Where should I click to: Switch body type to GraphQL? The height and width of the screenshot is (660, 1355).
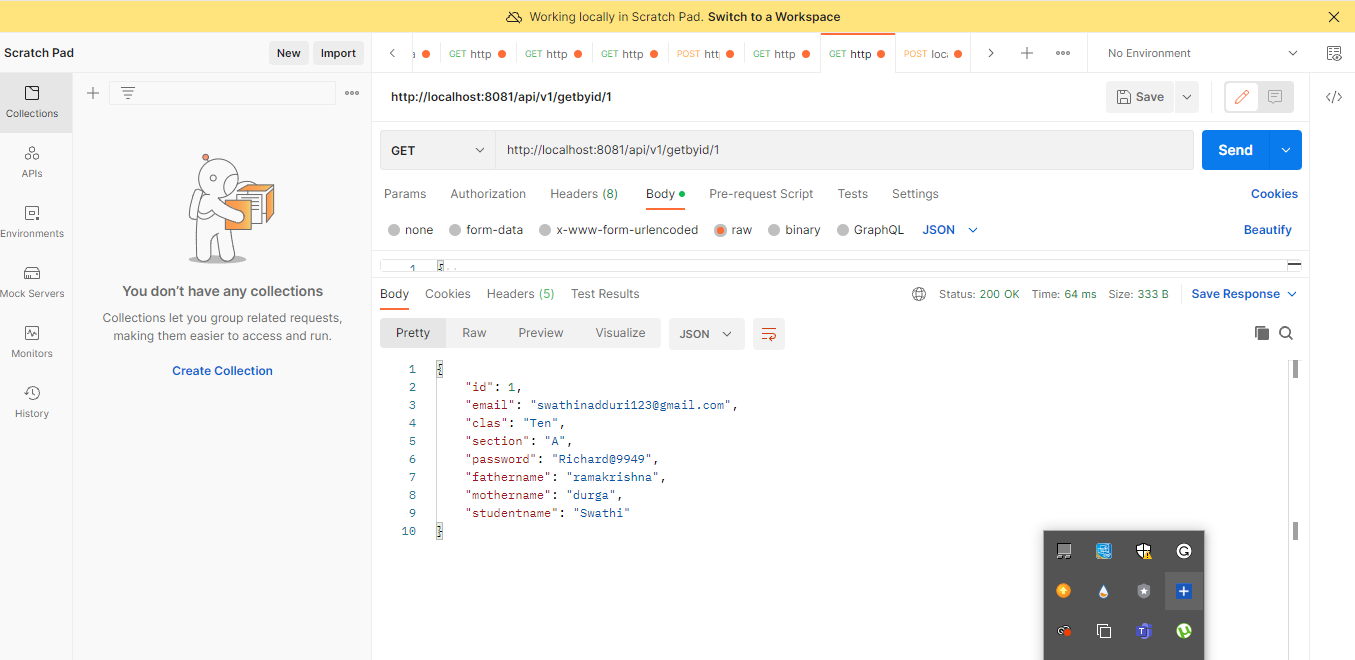click(x=870, y=229)
